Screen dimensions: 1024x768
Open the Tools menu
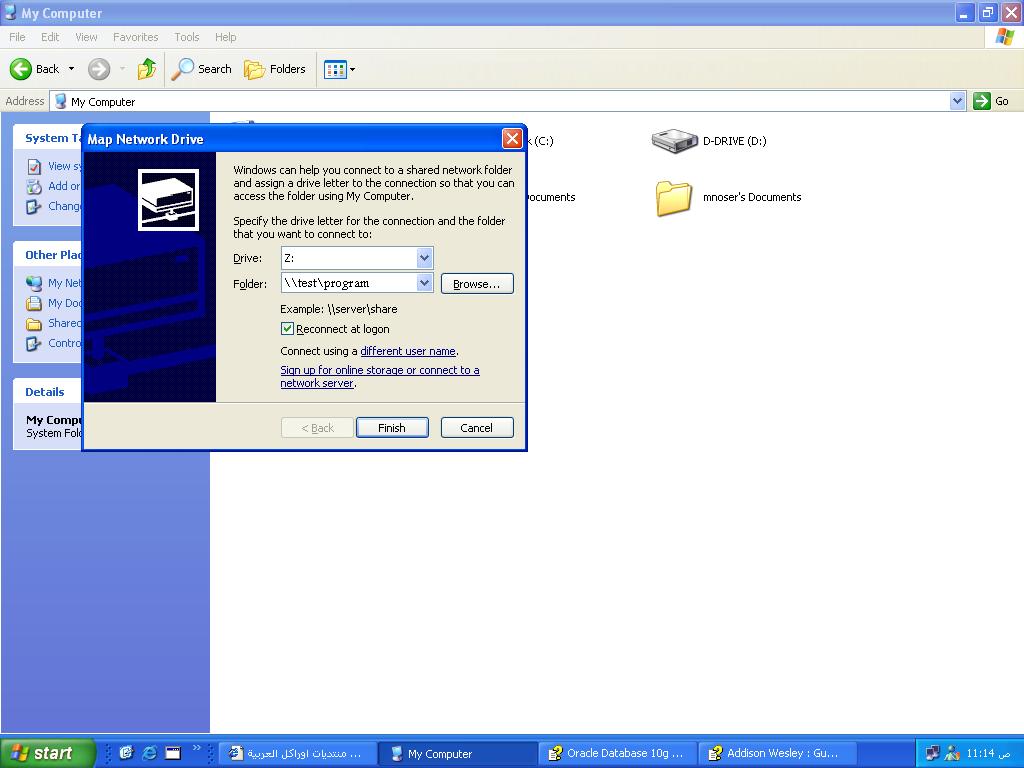[187, 37]
